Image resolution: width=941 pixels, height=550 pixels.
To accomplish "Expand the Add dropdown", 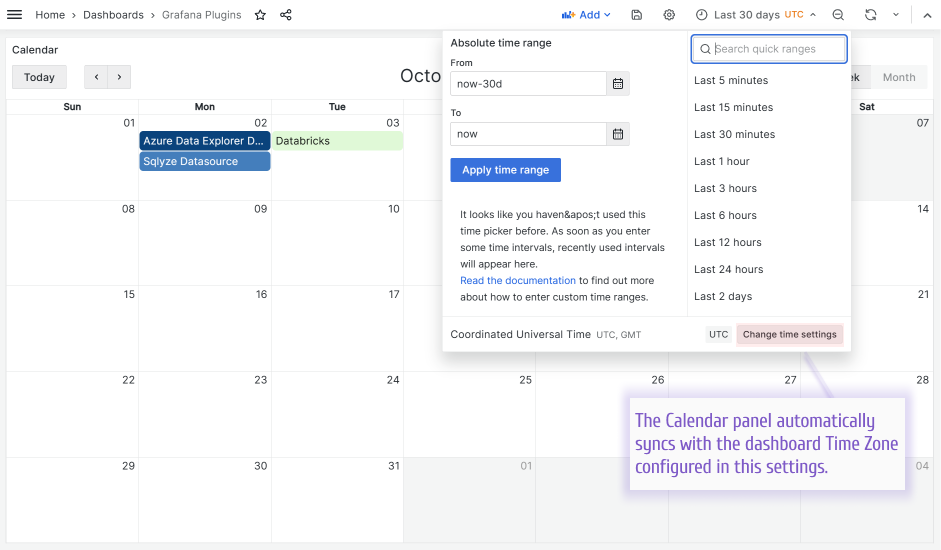I will coord(586,15).
